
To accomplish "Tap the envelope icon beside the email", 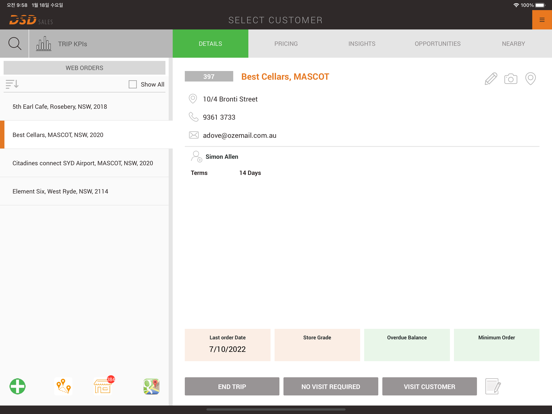I will (194, 135).
